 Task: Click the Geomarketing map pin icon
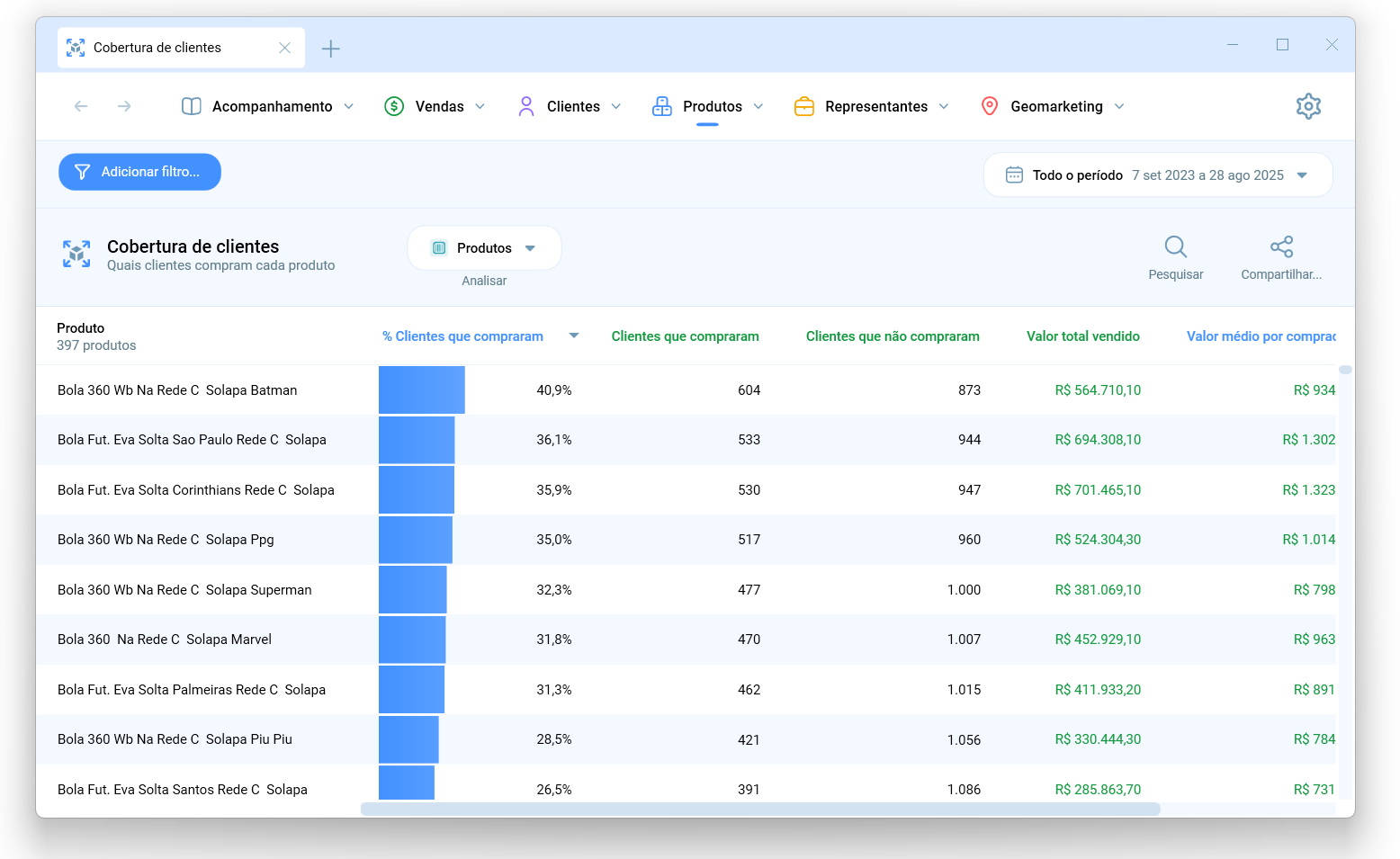[x=990, y=106]
